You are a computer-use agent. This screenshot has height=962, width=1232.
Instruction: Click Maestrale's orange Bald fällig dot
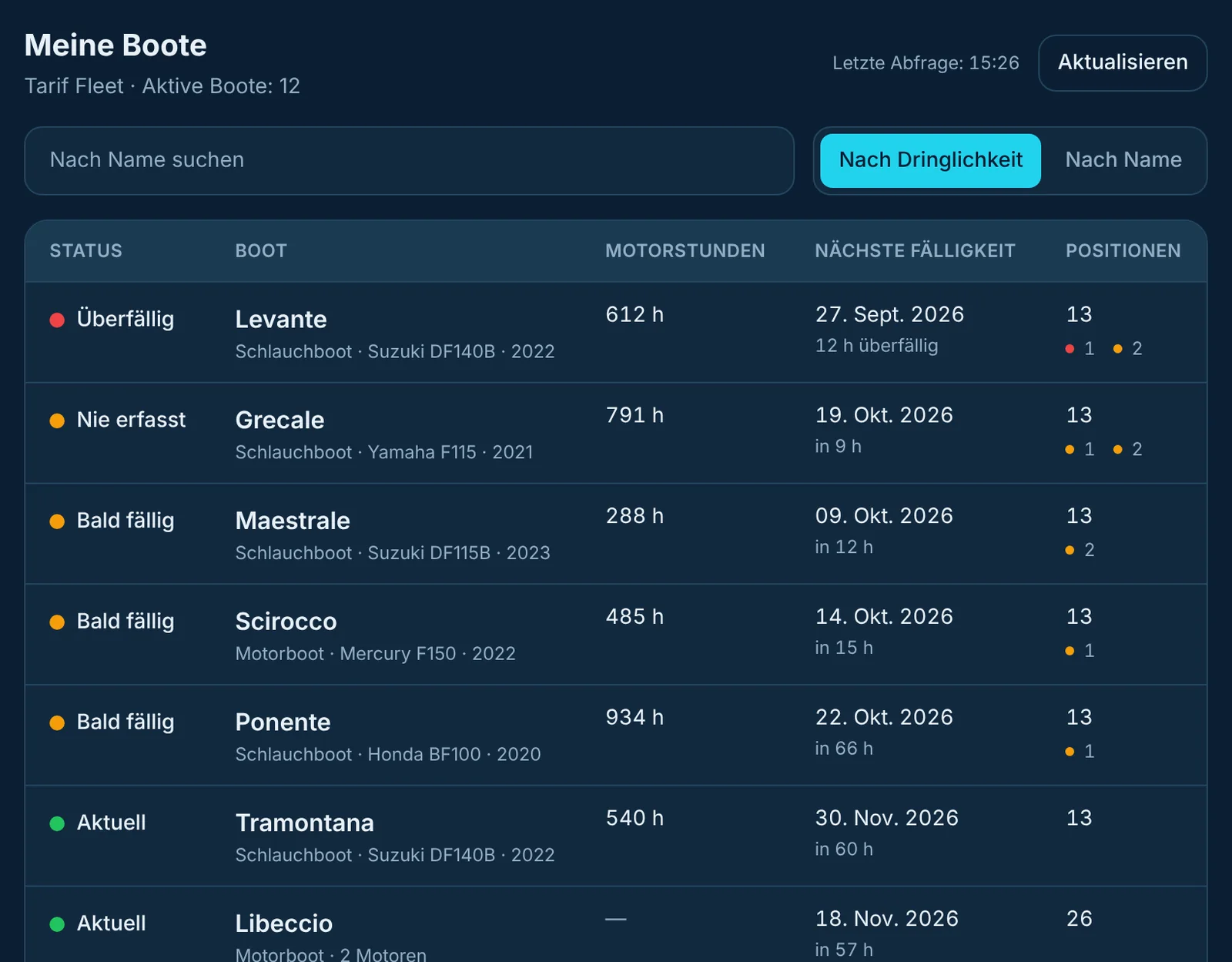click(57, 521)
